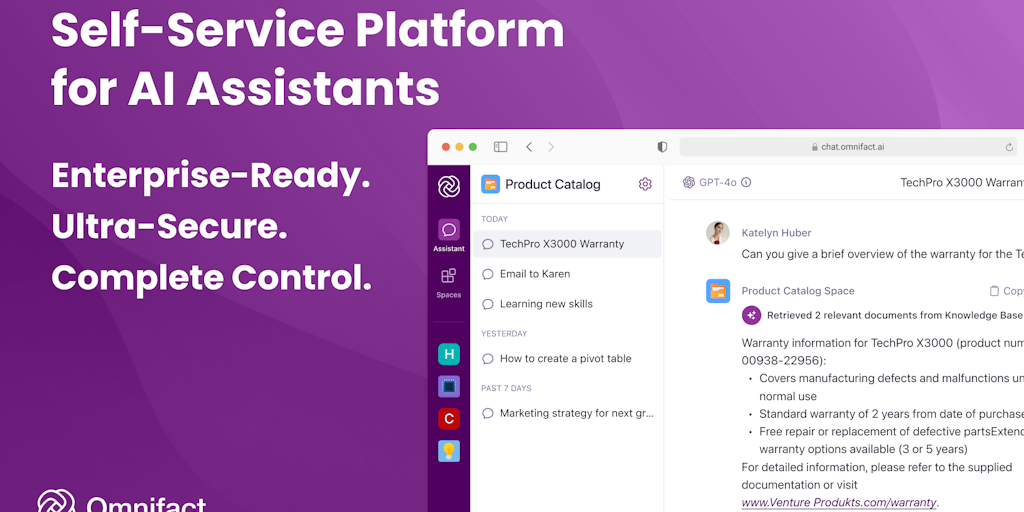The image size is (1024, 512).
Task: Toggle the browser sidebar icon
Action: tap(500, 147)
